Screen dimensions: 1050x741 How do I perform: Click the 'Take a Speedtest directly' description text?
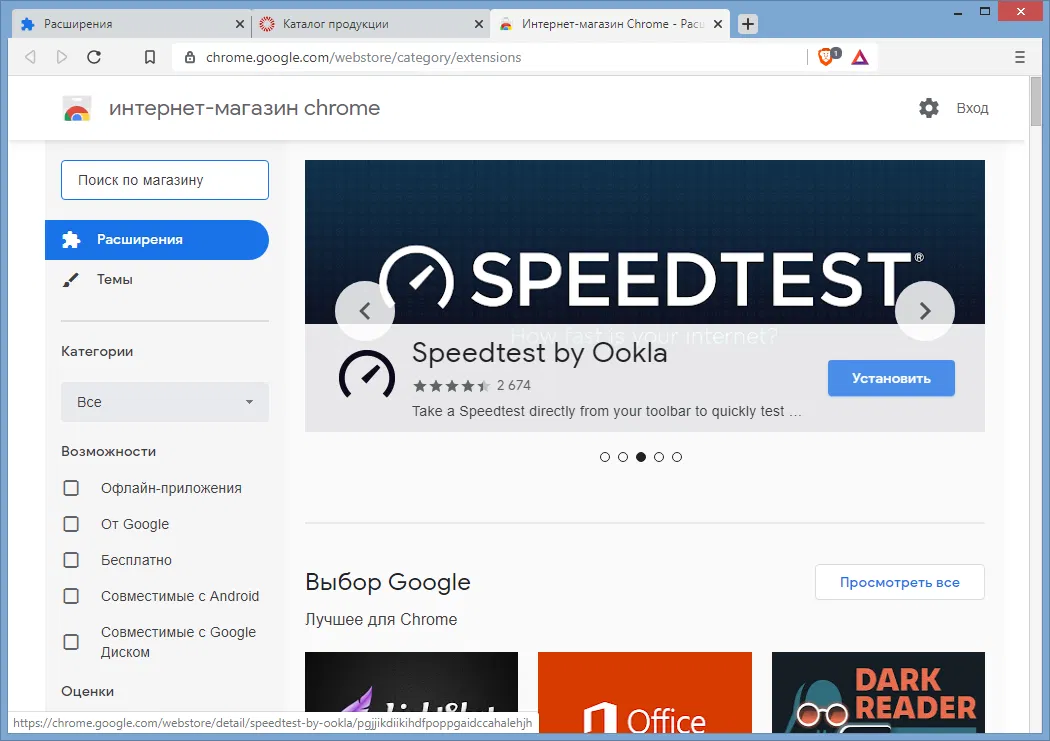[606, 411]
